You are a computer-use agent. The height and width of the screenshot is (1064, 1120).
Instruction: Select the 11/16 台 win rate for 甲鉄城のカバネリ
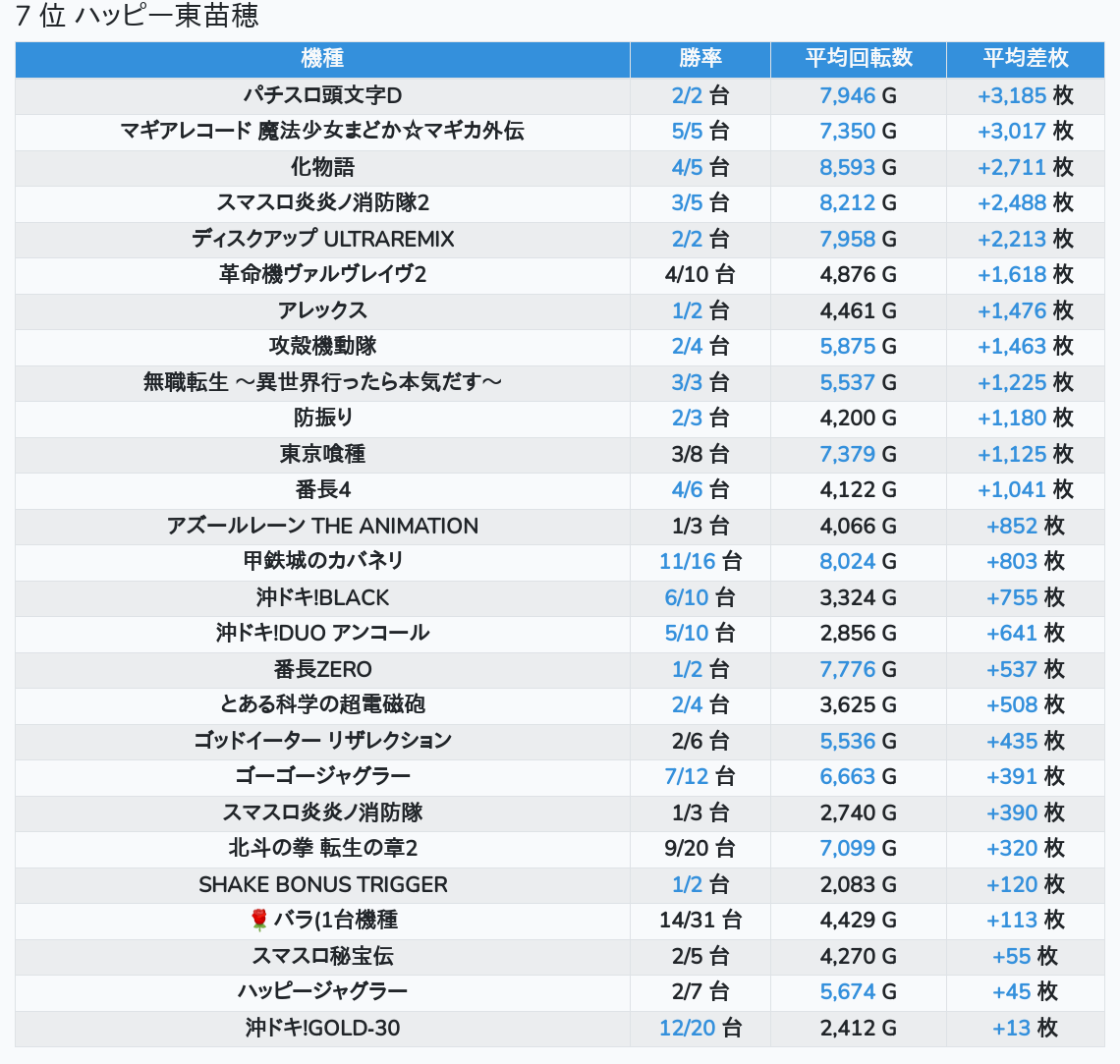click(x=700, y=561)
